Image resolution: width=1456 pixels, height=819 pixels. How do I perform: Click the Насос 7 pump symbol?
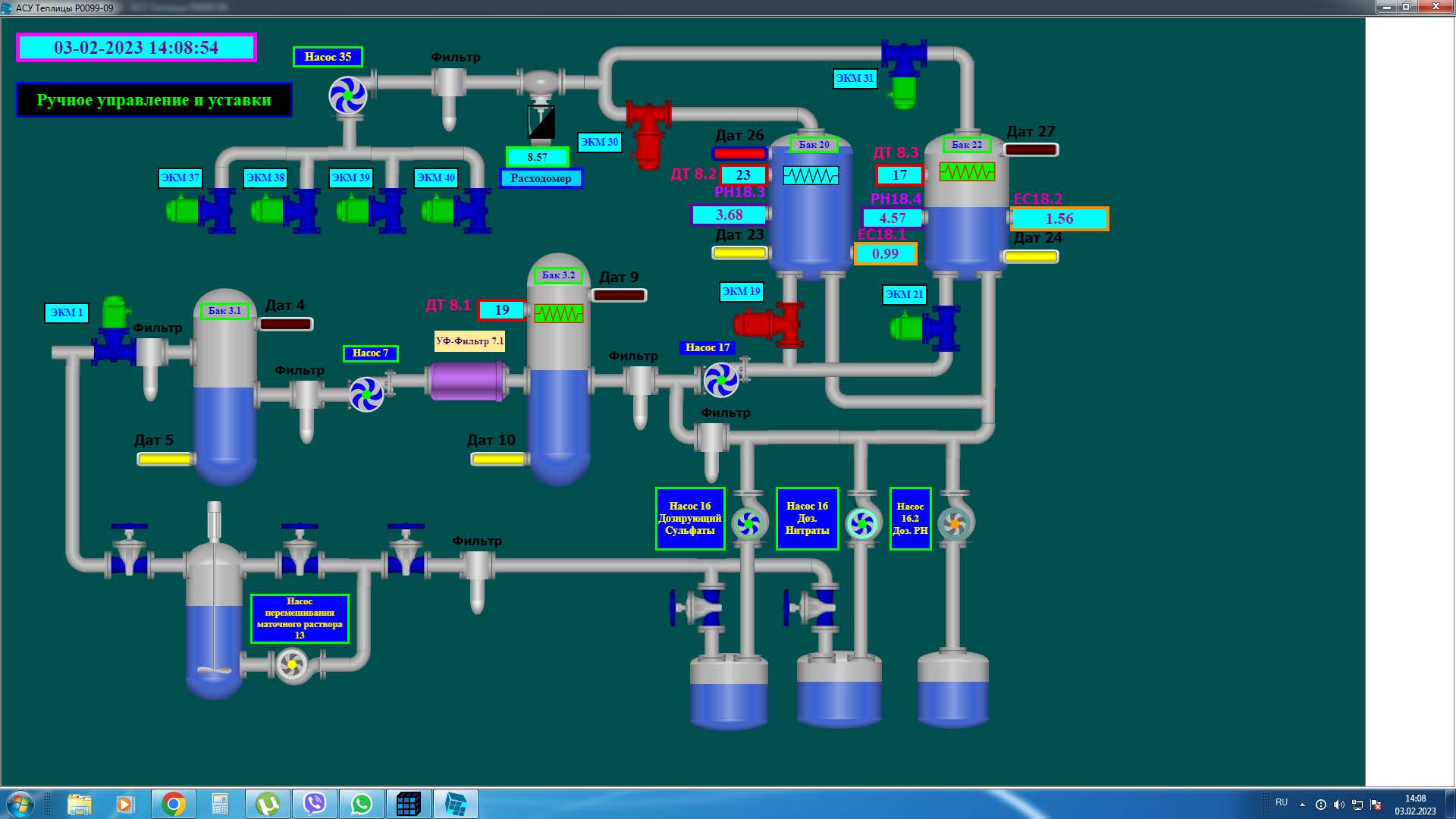(366, 394)
